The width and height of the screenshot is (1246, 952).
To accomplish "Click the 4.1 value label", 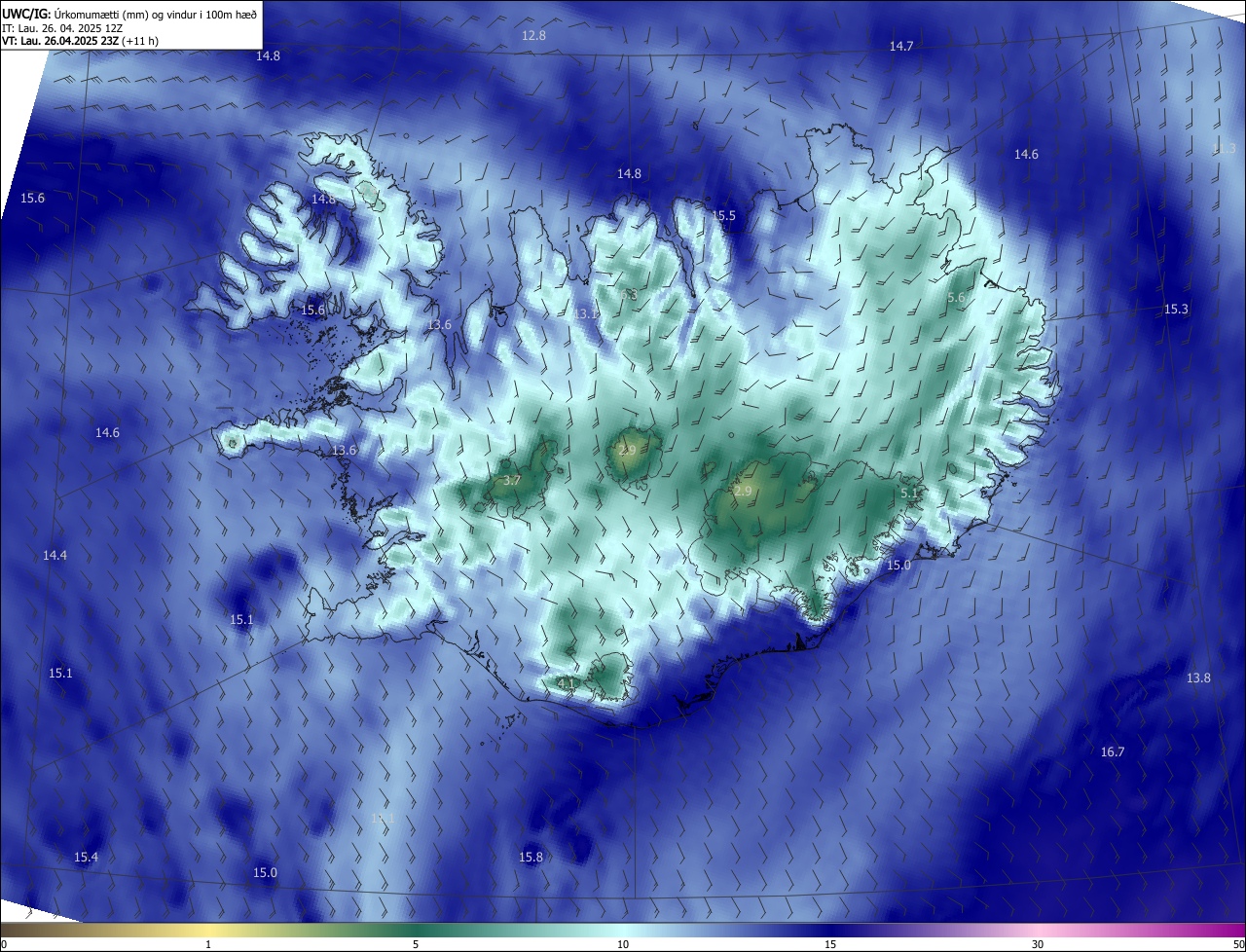I will tap(566, 684).
